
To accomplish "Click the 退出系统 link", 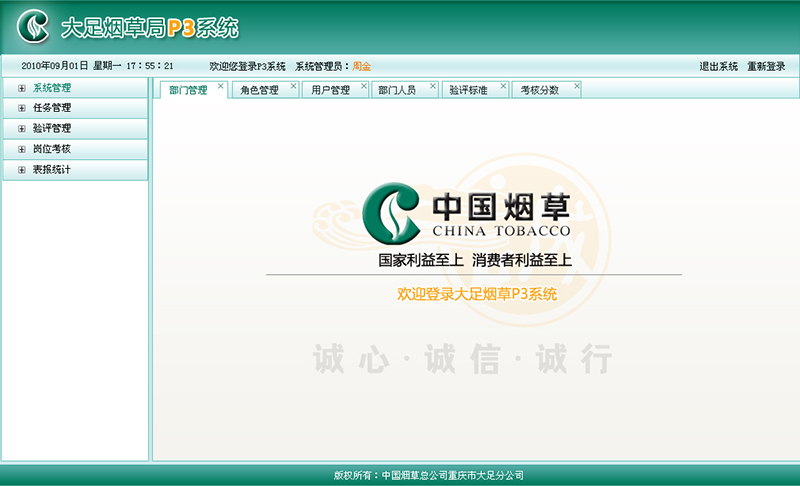I will [x=718, y=66].
